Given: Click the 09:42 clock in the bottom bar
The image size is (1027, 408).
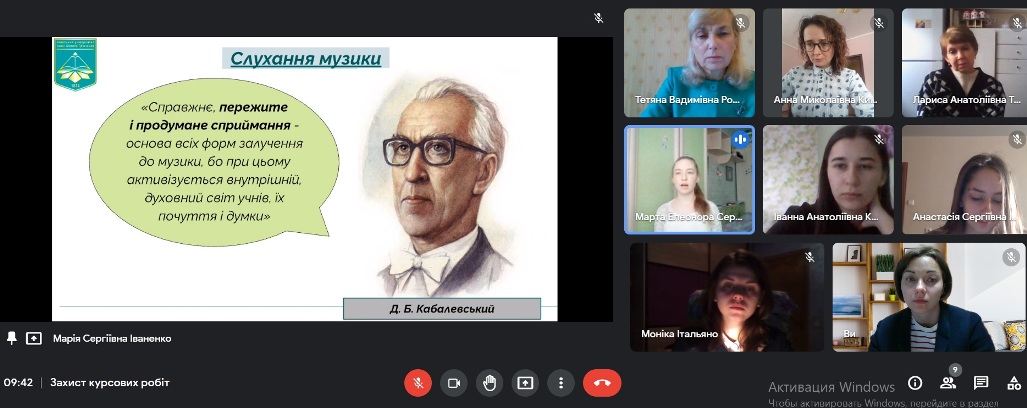Looking at the screenshot, I should coord(18,382).
